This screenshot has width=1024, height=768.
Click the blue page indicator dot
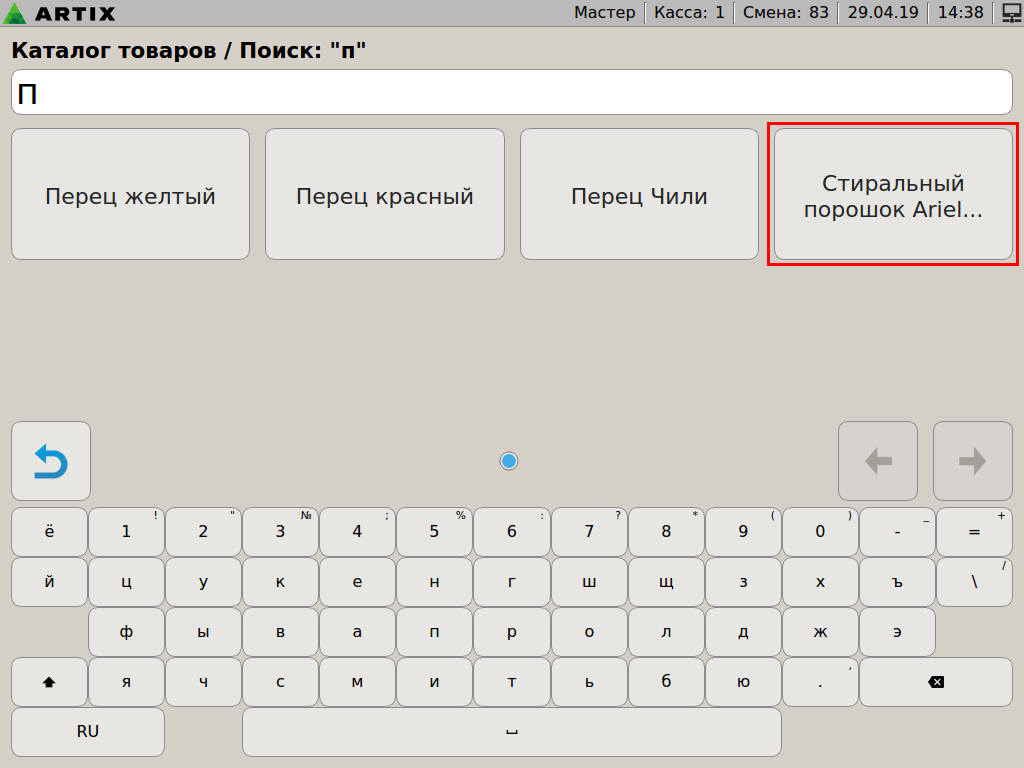(509, 461)
